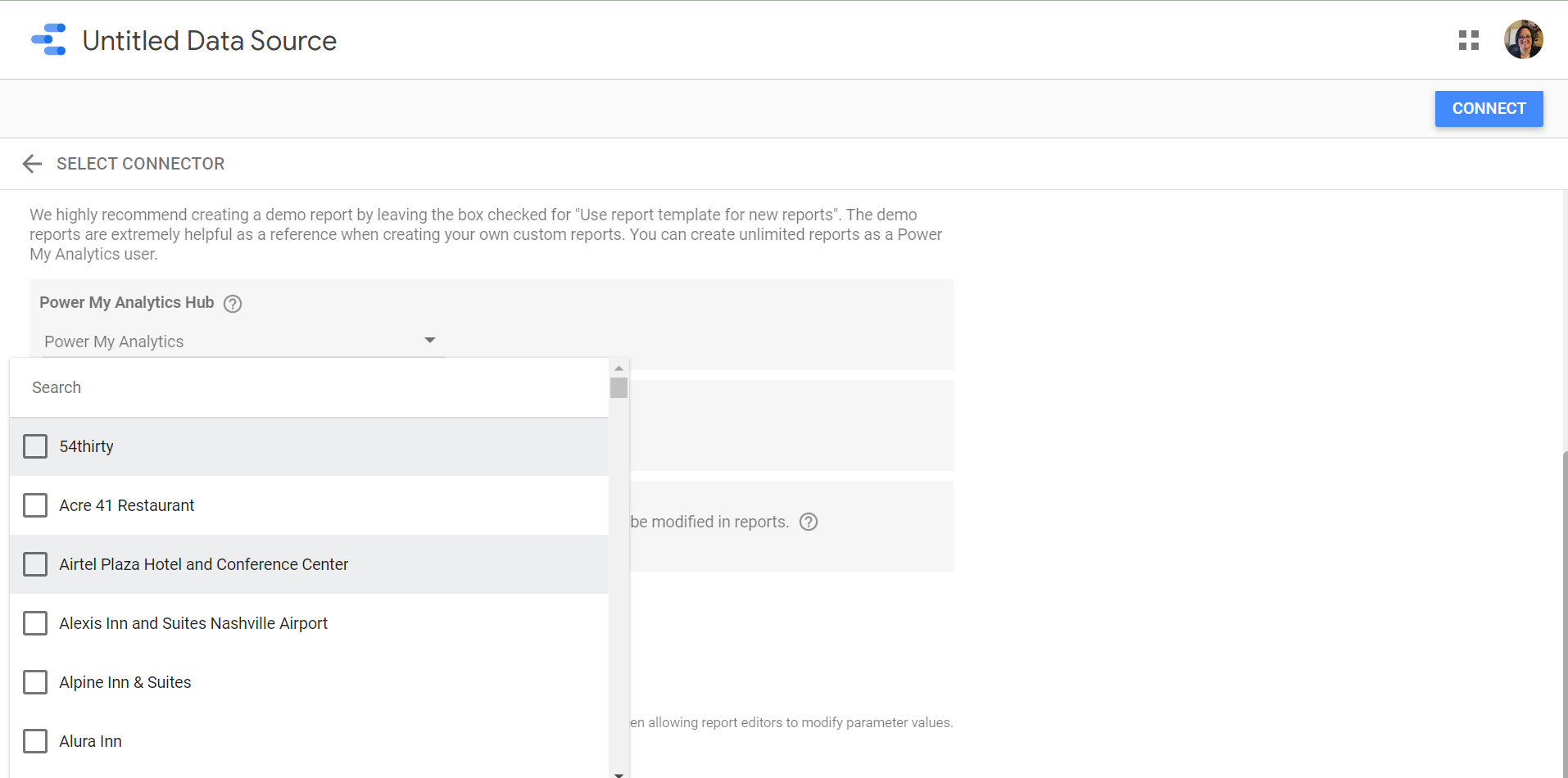The image size is (1568, 778).
Task: Open help icon beside 'modified in reports'
Action: point(809,522)
